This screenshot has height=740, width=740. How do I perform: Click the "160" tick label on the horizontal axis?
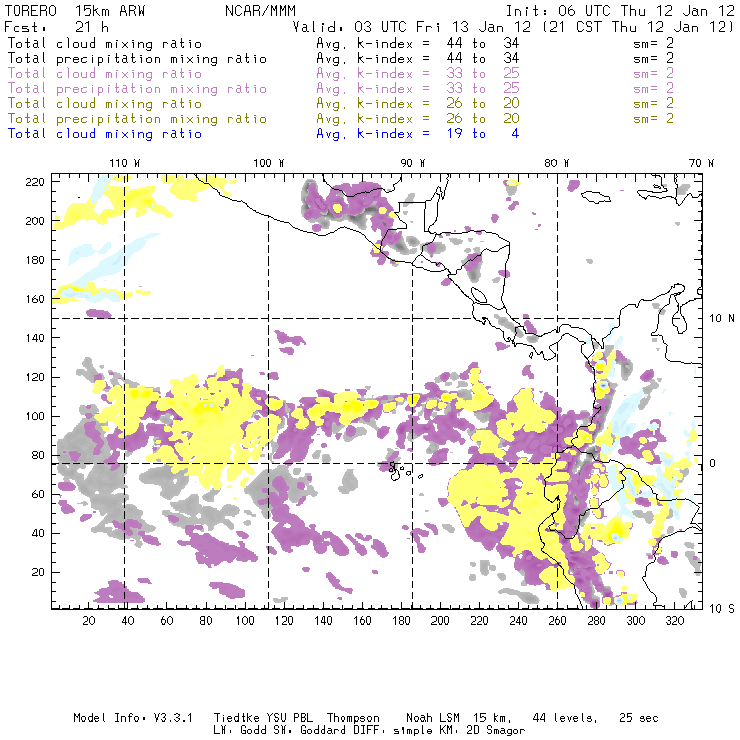pyautogui.click(x=362, y=621)
